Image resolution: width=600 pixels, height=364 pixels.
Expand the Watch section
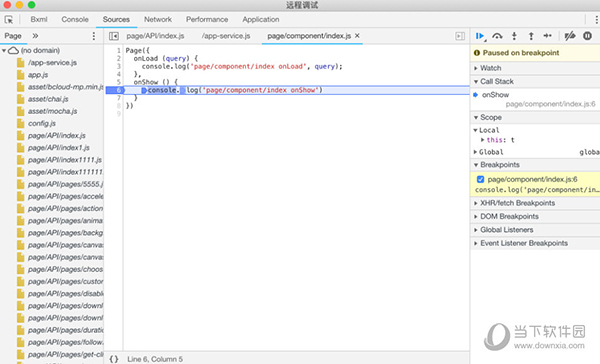(x=476, y=68)
